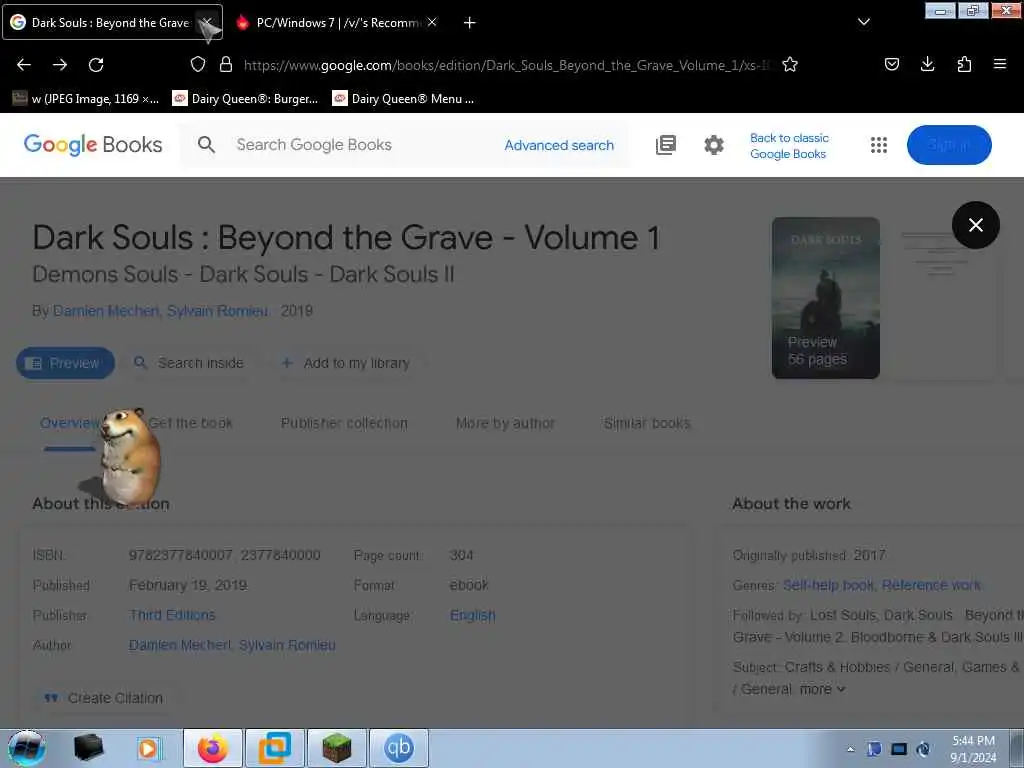Launch the media player taskbar icon

[x=148, y=748]
